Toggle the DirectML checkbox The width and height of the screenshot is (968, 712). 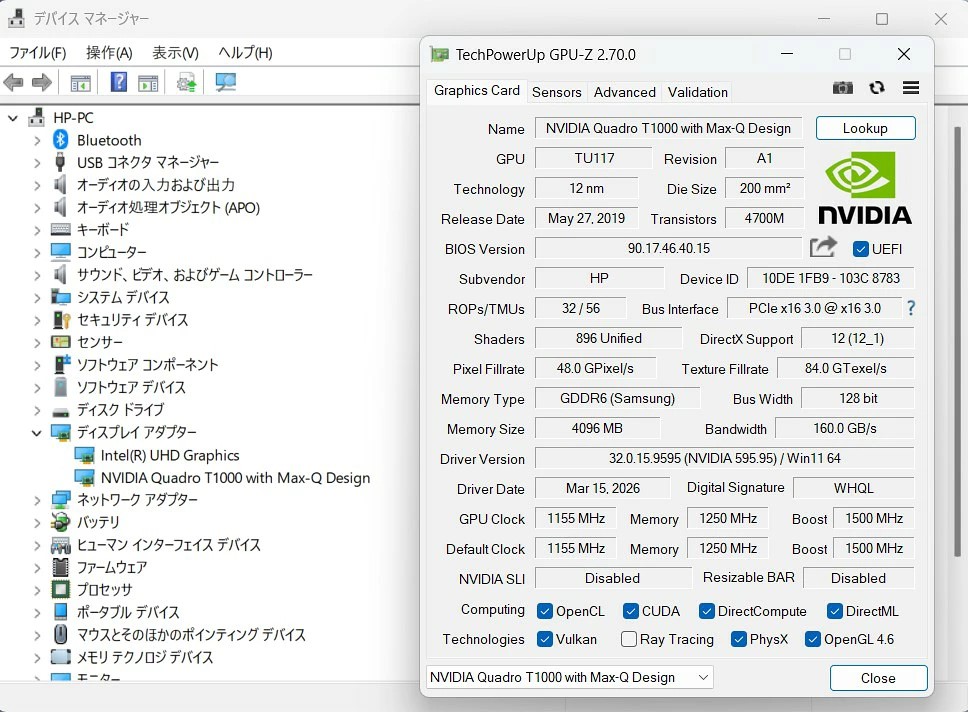click(834, 611)
